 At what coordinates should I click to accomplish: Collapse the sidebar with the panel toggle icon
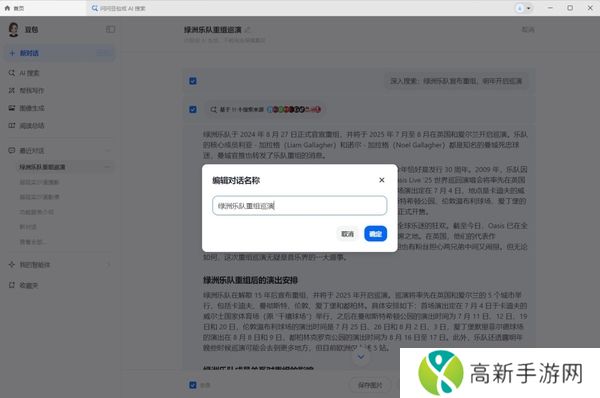coord(110,29)
